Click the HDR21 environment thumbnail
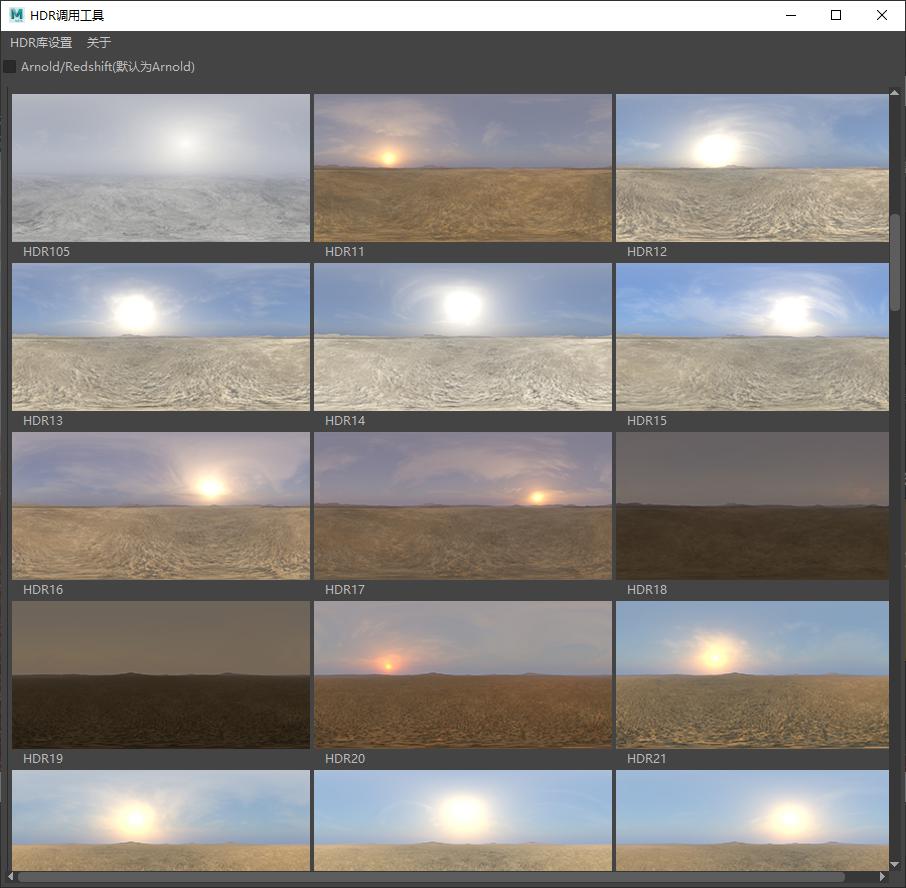 click(x=751, y=675)
